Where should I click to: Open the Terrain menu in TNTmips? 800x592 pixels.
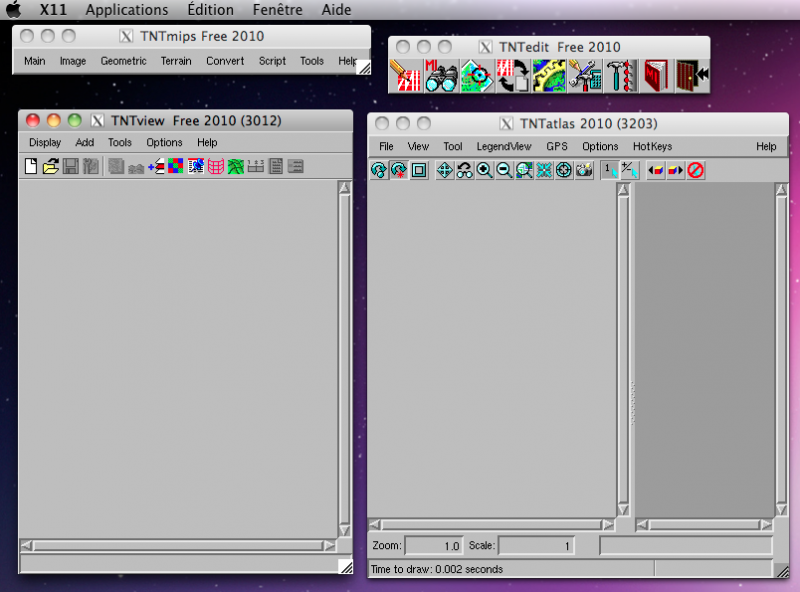coord(176,61)
